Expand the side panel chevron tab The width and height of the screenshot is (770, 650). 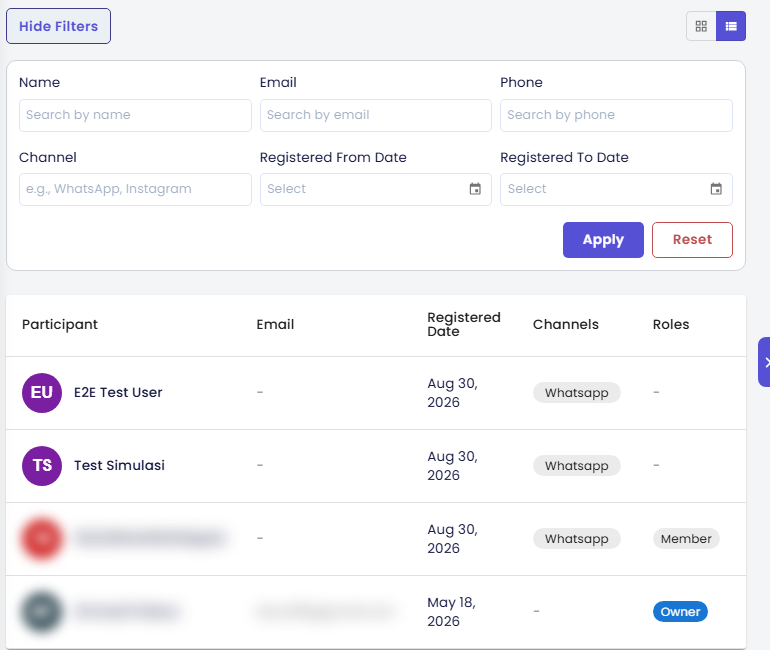[x=765, y=362]
